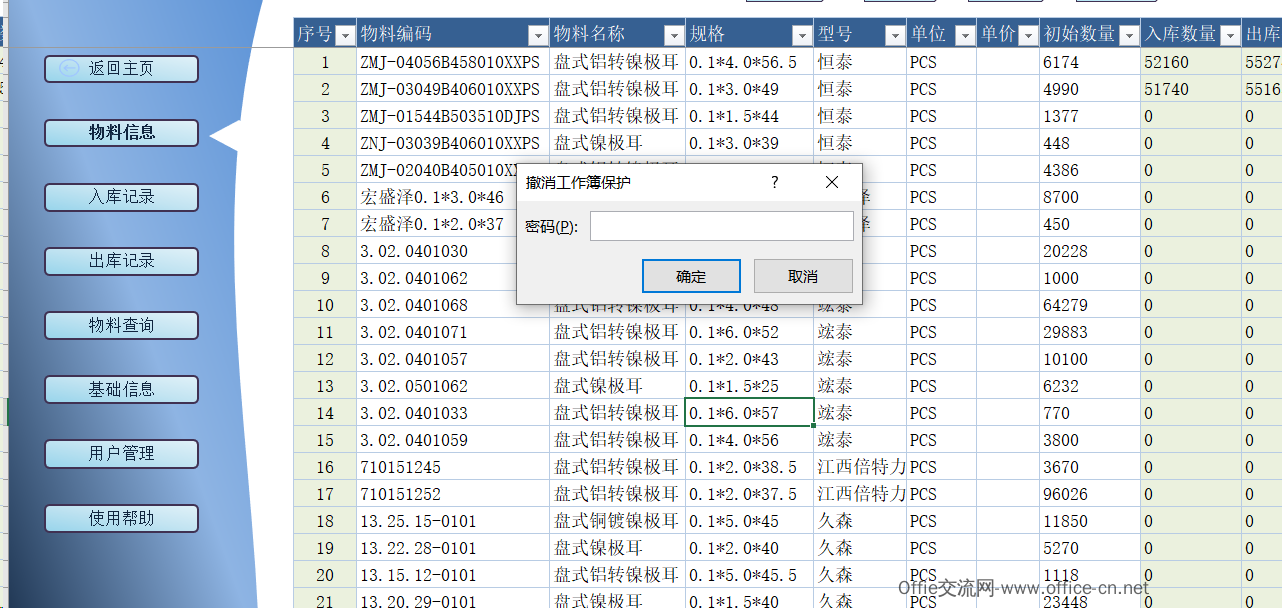Open the 物料编码 column filter dropdown

coord(537,35)
